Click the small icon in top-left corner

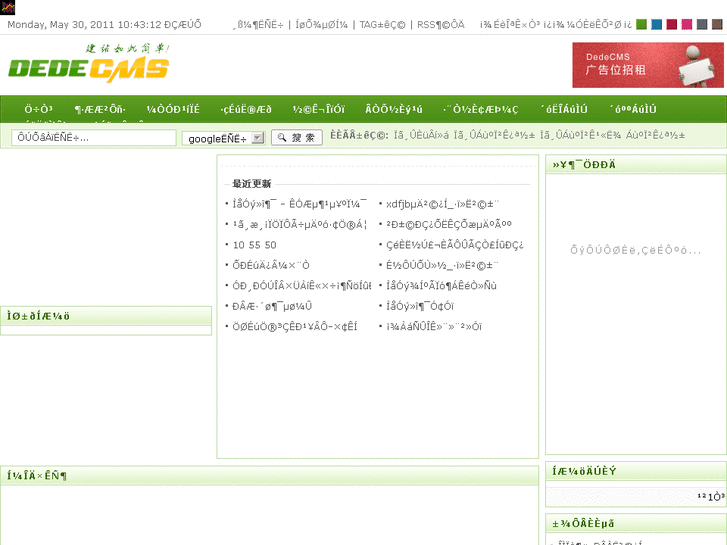click(x=7, y=7)
